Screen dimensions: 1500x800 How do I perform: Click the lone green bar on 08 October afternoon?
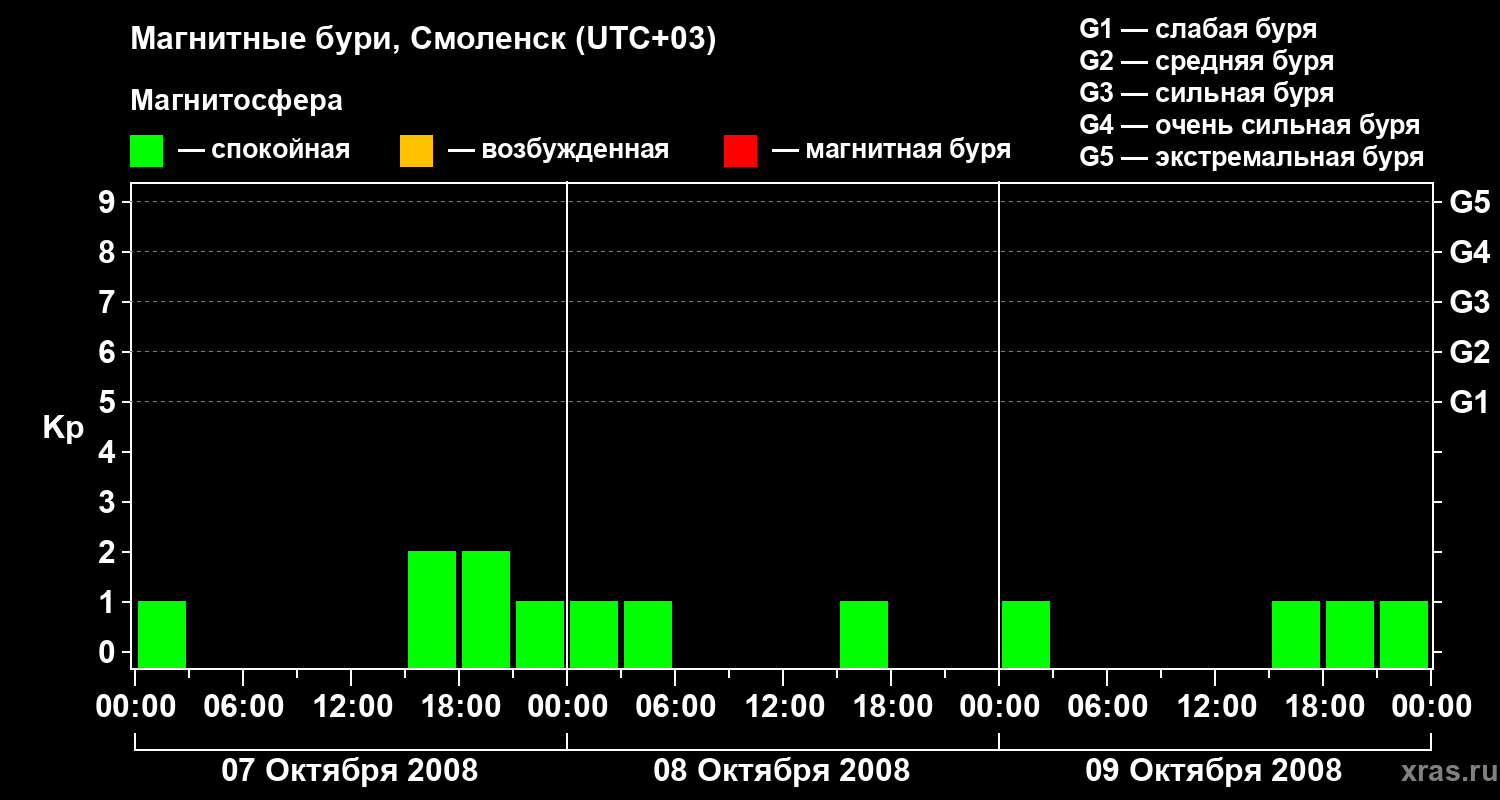coord(864,634)
